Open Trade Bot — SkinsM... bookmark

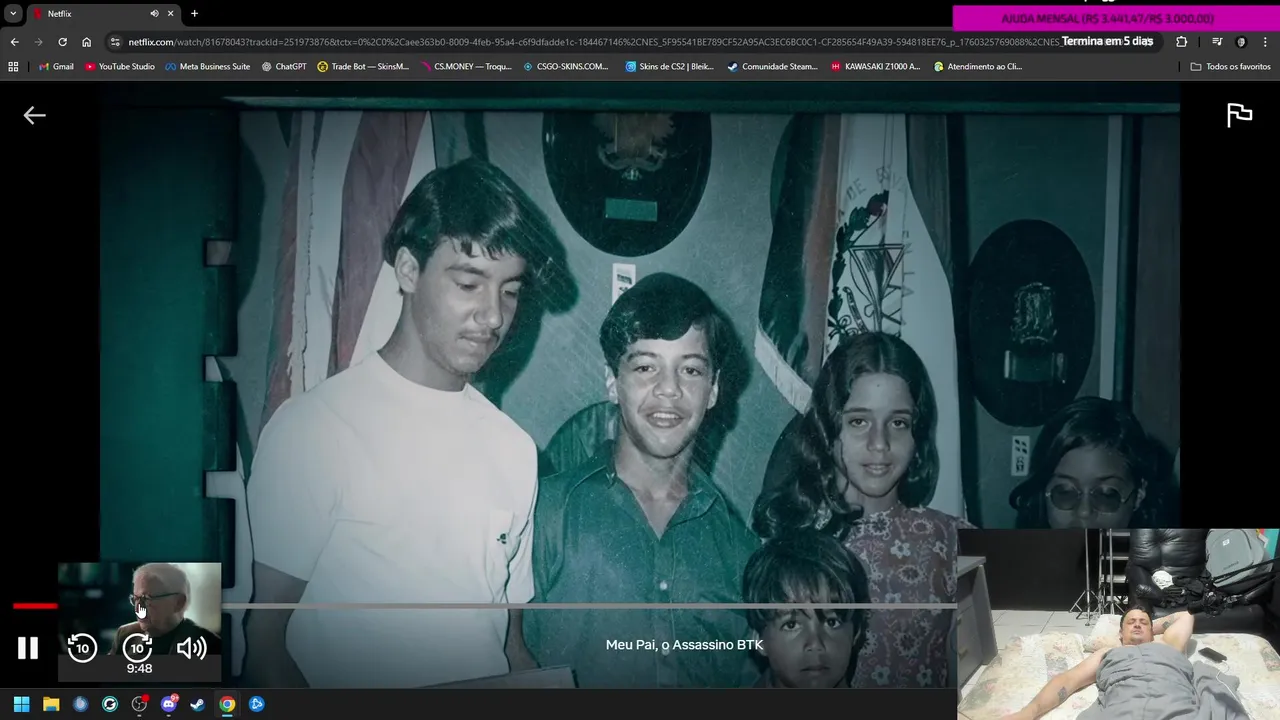click(363, 67)
